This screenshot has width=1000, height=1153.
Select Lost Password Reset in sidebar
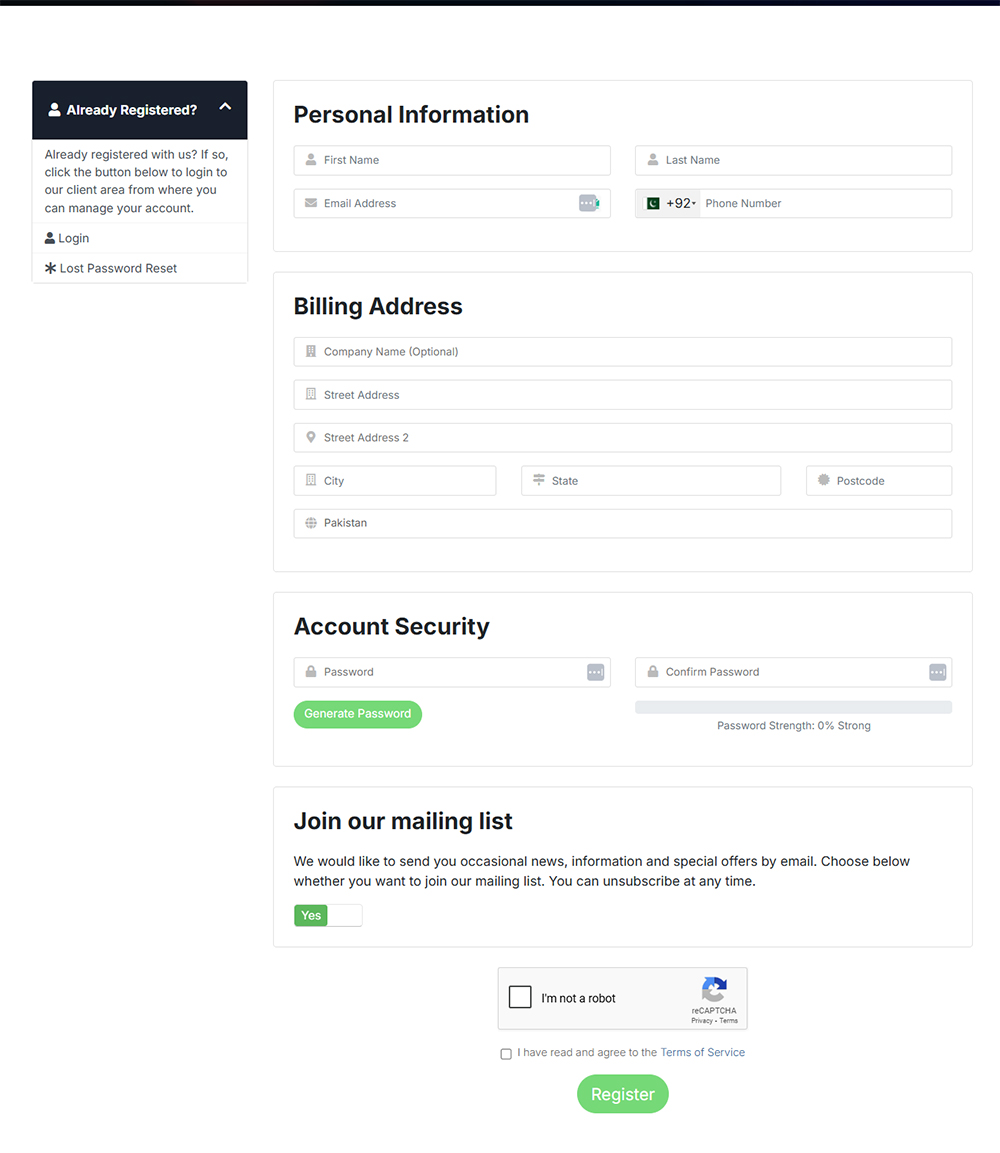[118, 268]
